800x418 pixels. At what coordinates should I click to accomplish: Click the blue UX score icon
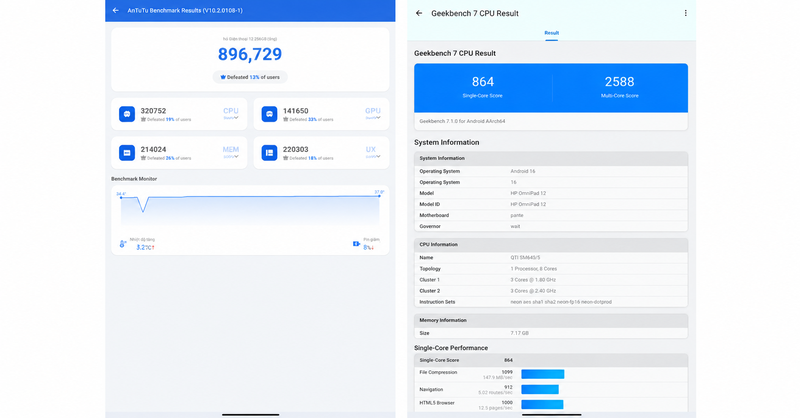[269, 153]
